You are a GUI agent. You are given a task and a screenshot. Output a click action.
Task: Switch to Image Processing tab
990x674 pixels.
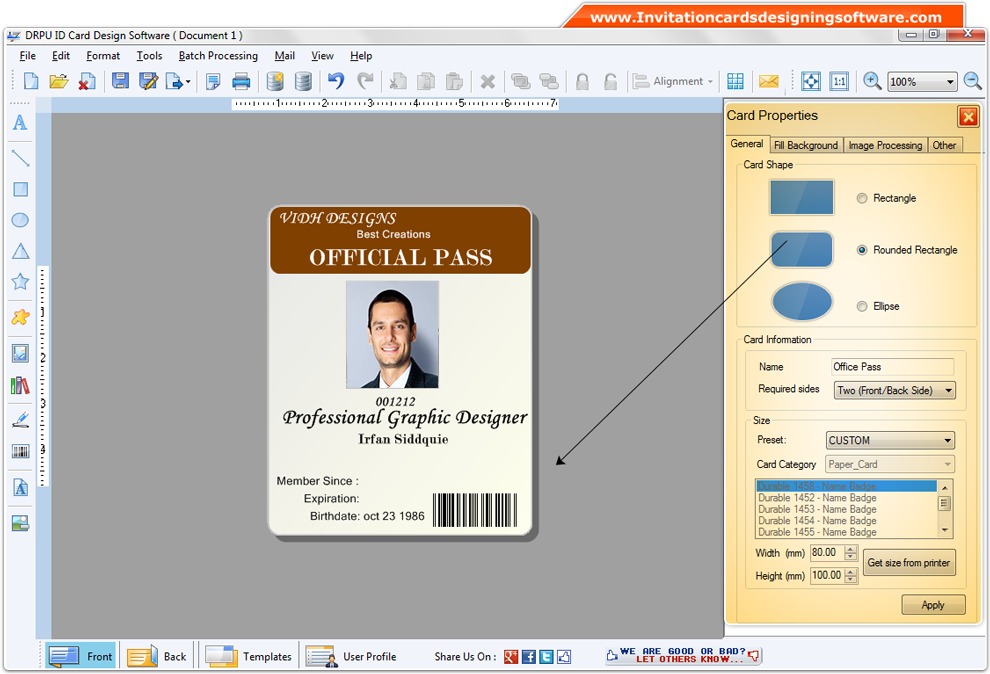coord(885,145)
